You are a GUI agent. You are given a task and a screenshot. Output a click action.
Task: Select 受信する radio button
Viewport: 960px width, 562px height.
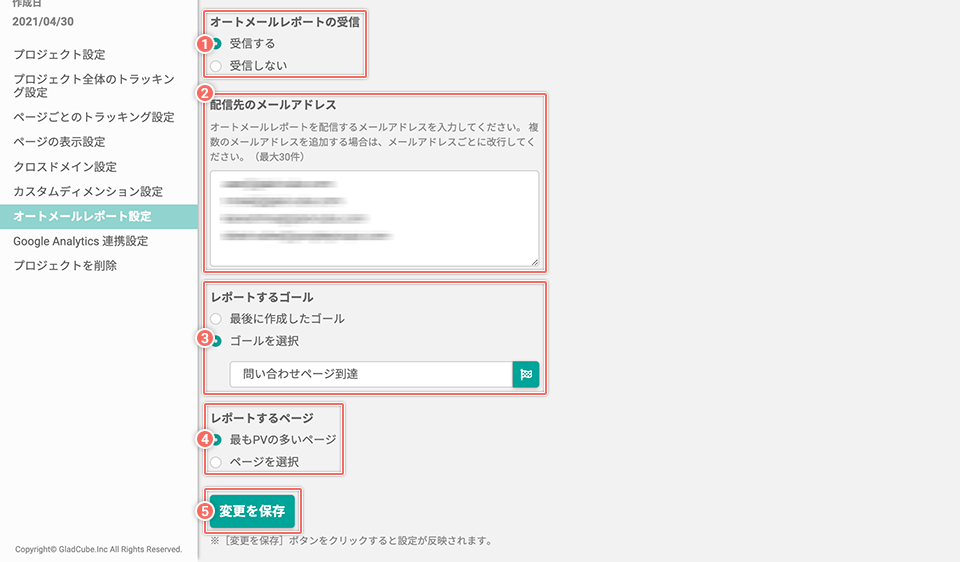[x=216, y=43]
